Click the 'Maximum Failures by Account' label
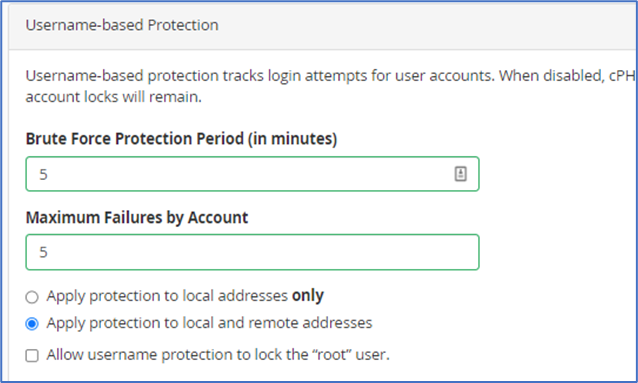 pyautogui.click(x=137, y=217)
